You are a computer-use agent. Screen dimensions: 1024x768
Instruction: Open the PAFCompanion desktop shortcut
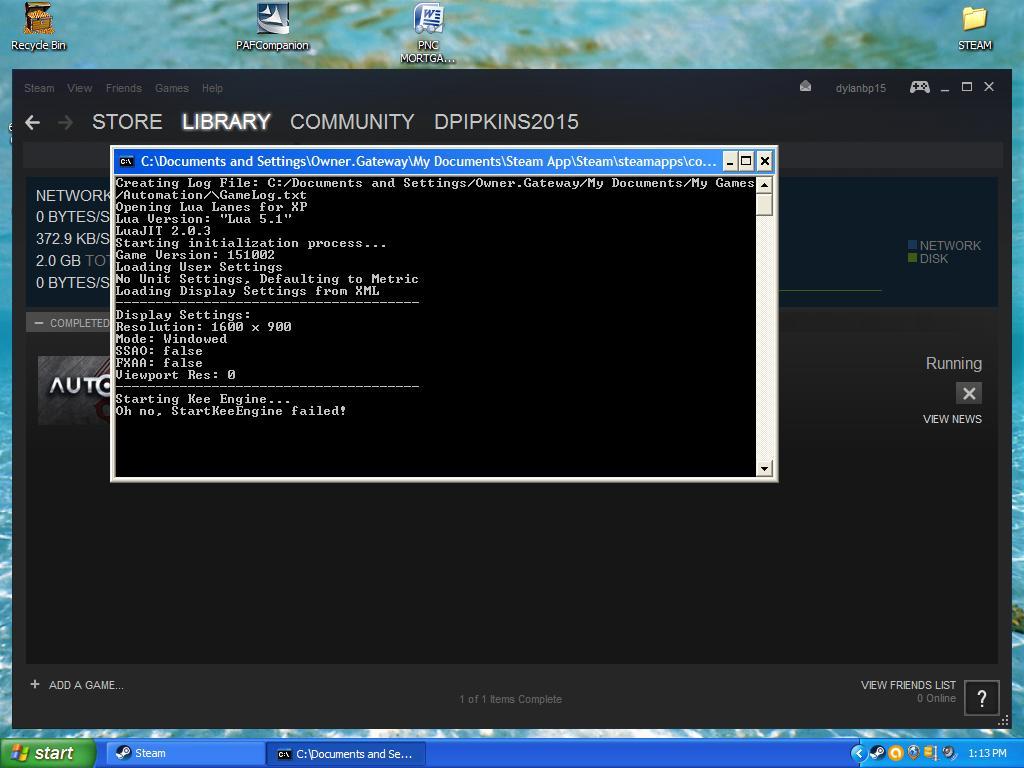tap(272, 26)
